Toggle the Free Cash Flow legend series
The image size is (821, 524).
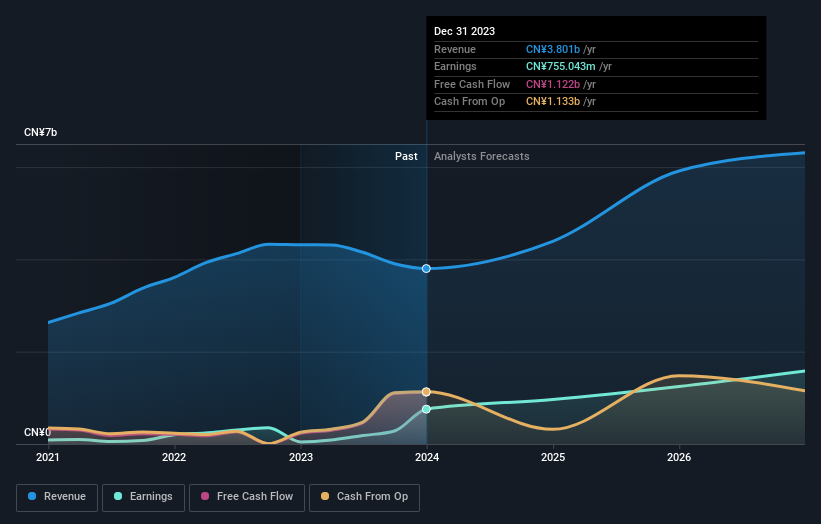click(247, 497)
